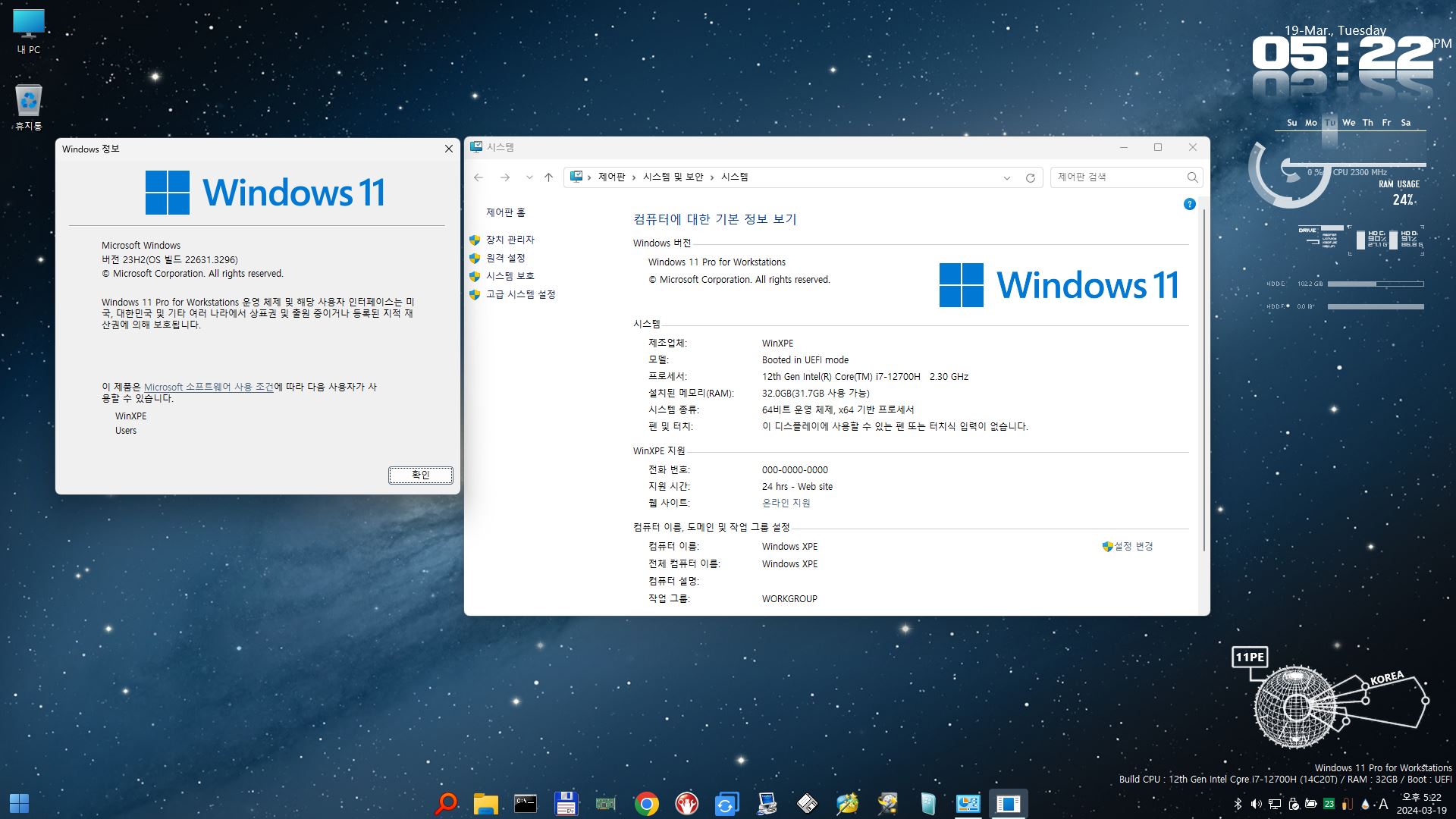This screenshot has height=819, width=1456.
Task: Open the 온라인 지원 website link
Action: click(786, 503)
